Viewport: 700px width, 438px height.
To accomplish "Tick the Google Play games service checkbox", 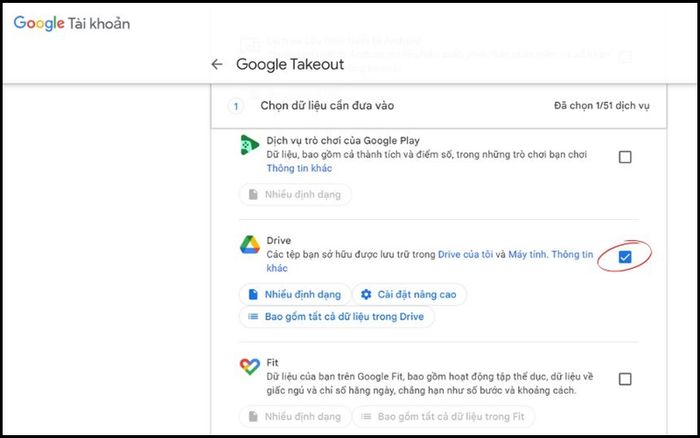I will tap(625, 157).
